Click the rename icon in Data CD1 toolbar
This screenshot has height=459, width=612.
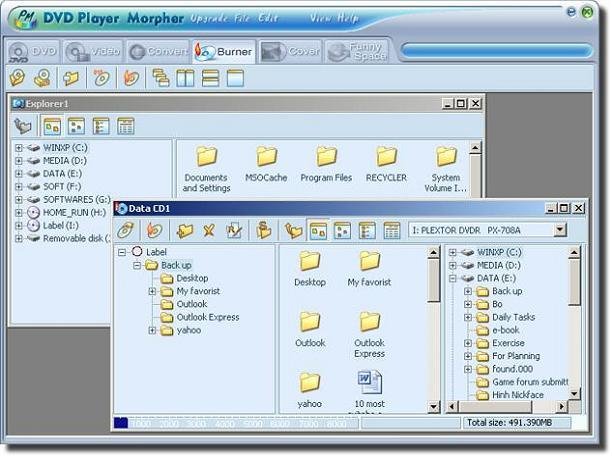coord(234,230)
